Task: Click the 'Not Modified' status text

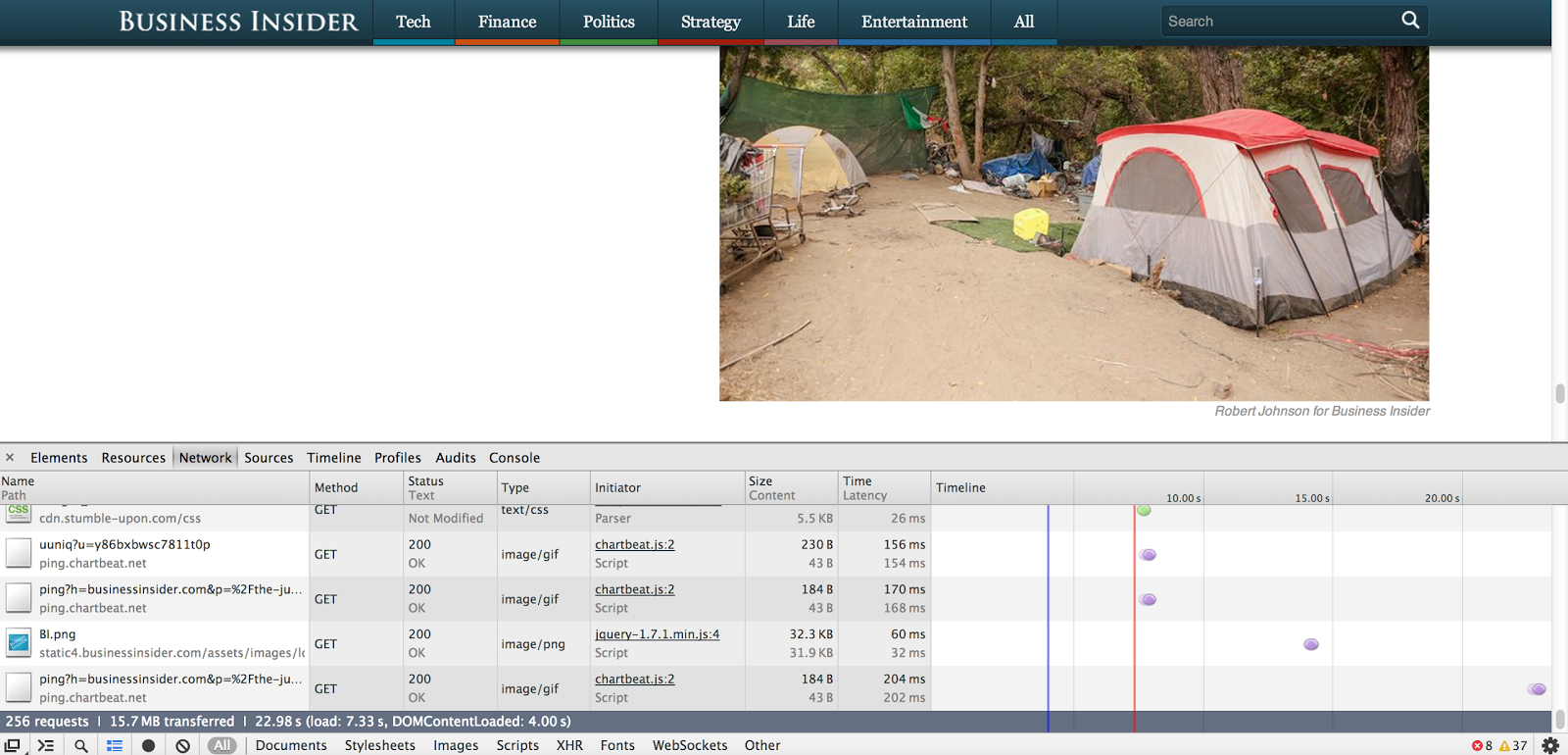Action: coord(446,518)
